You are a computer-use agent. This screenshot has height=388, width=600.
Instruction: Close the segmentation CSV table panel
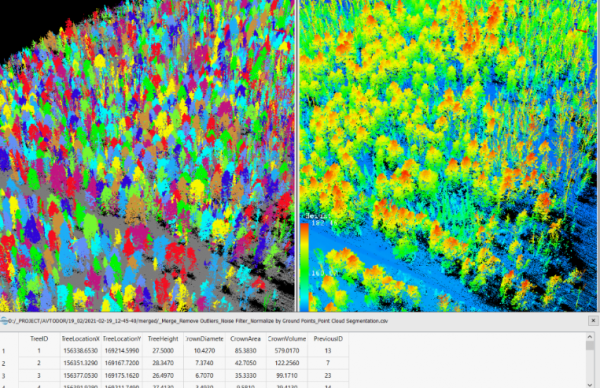click(x=593, y=321)
